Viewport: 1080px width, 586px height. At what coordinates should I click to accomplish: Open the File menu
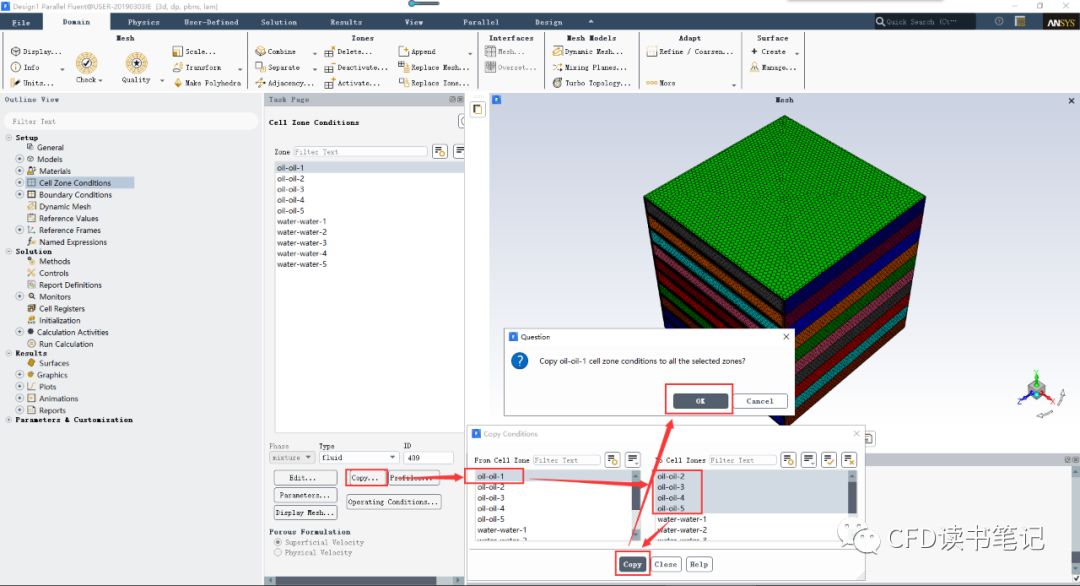pyautogui.click(x=21, y=22)
